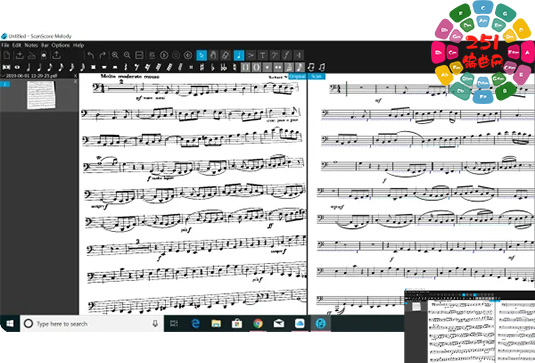Open the Windows Start menu
The height and width of the screenshot is (363, 535).
(10, 323)
